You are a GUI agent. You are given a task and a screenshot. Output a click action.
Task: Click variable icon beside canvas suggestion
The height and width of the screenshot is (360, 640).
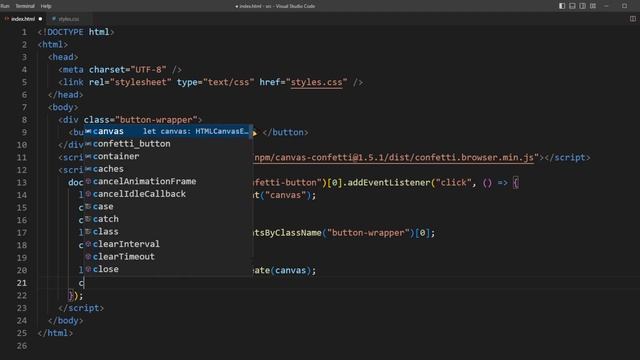[x=88, y=131]
